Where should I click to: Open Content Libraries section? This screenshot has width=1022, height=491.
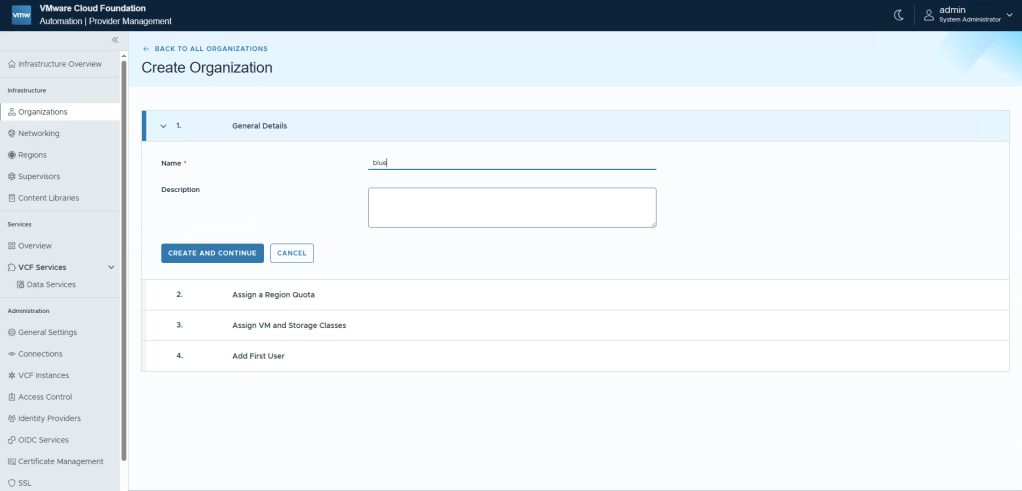click(x=48, y=198)
